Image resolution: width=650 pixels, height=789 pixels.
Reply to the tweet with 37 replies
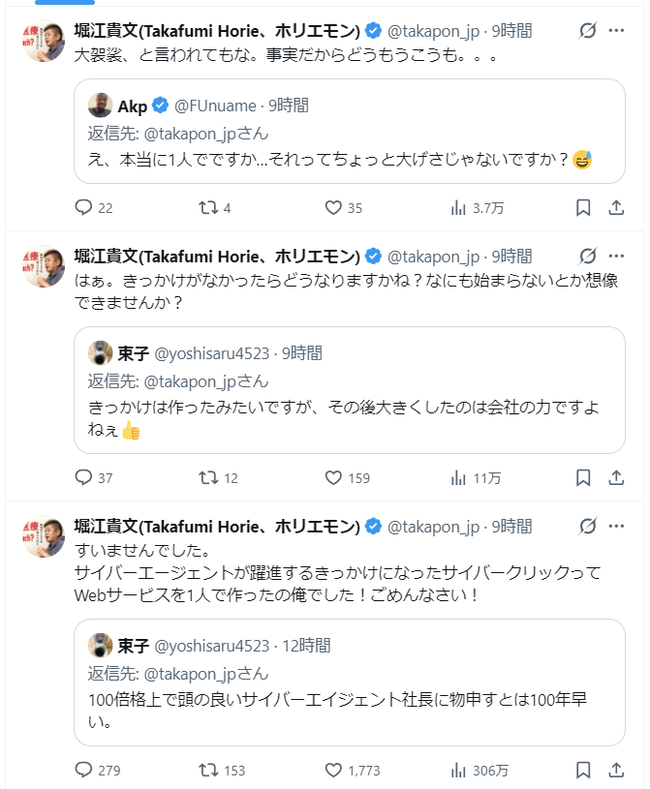pyautogui.click(x=84, y=478)
